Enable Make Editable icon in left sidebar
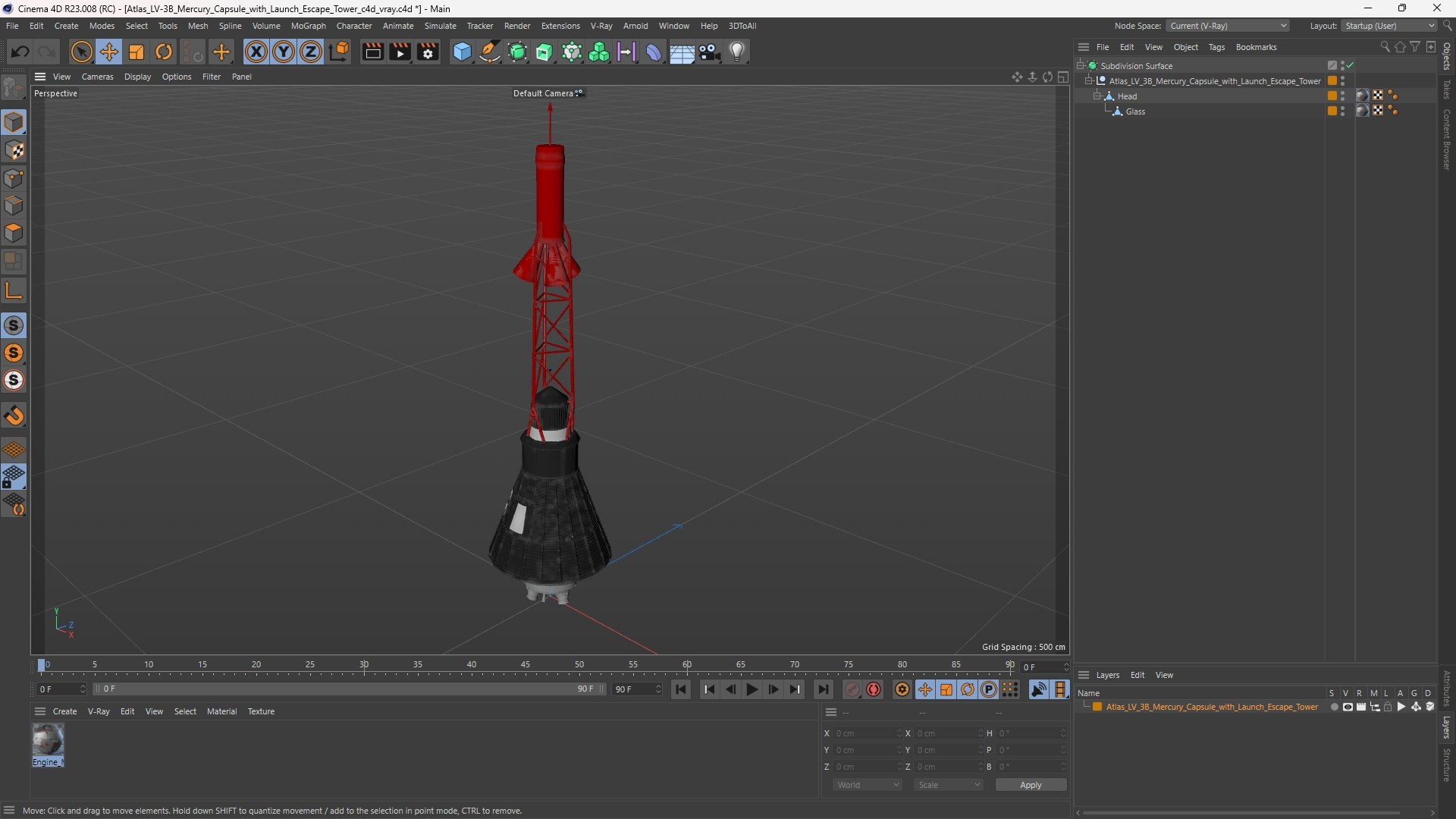1456x819 pixels. click(x=14, y=88)
